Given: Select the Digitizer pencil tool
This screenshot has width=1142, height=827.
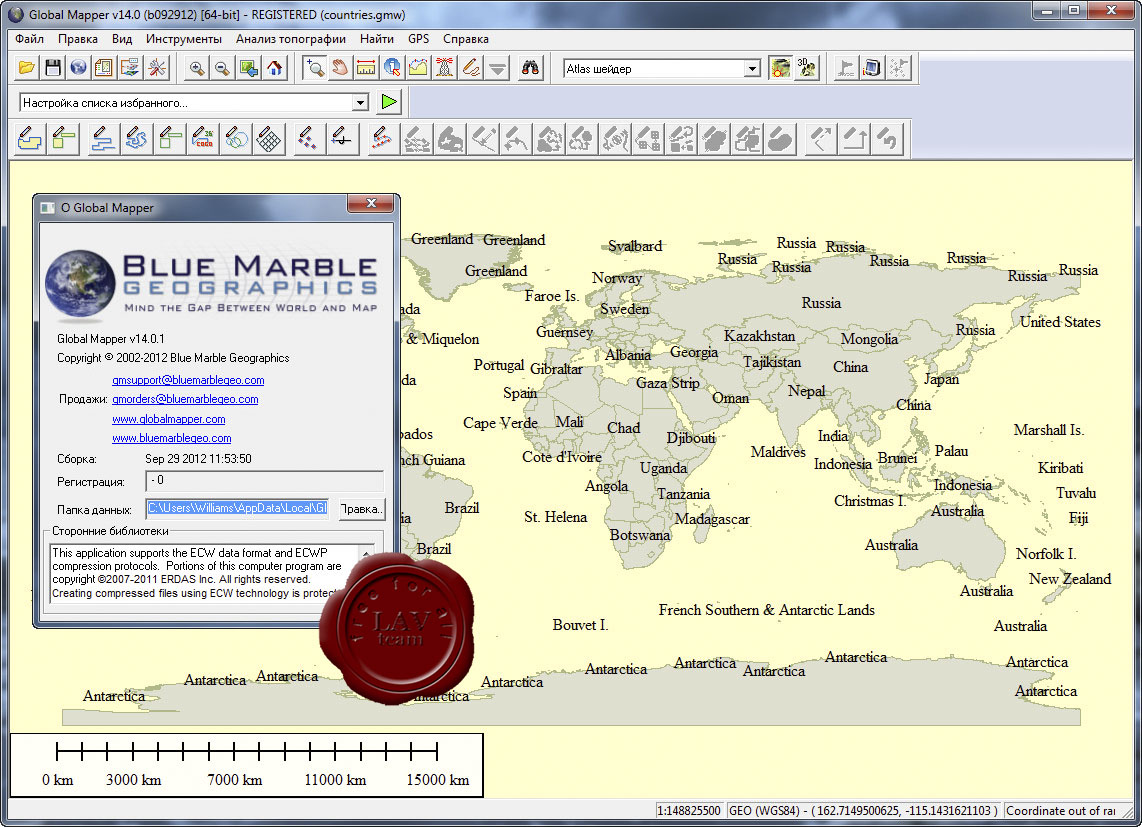Looking at the screenshot, I should pos(471,68).
